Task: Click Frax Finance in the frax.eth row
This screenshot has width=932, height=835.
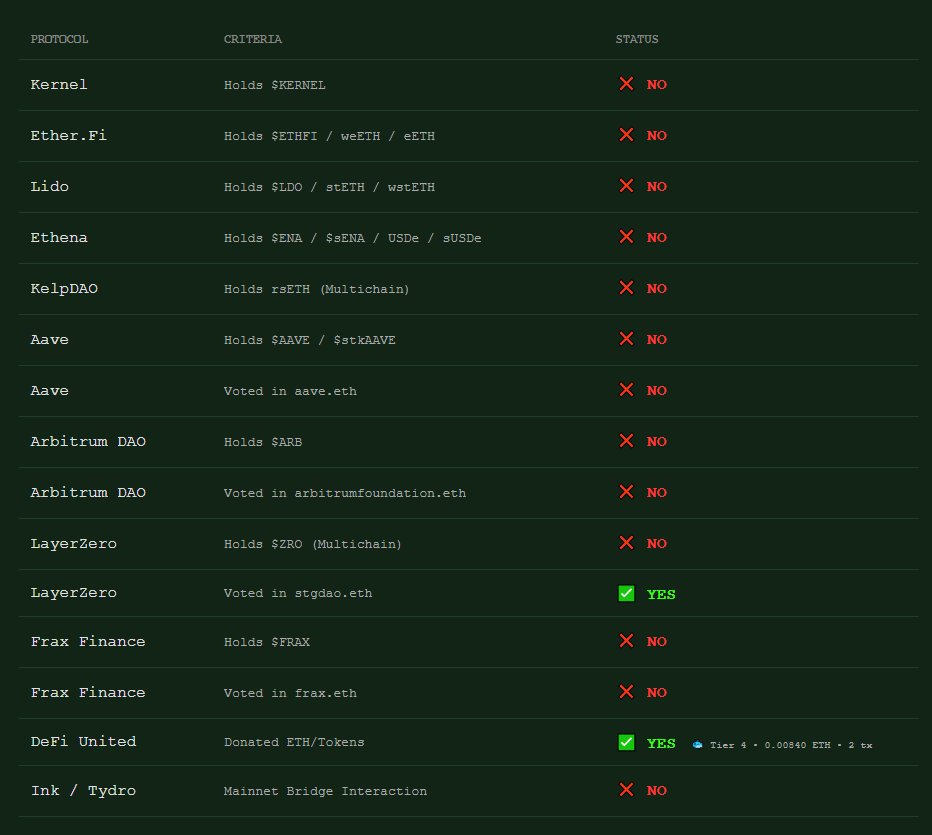Action: [x=88, y=693]
